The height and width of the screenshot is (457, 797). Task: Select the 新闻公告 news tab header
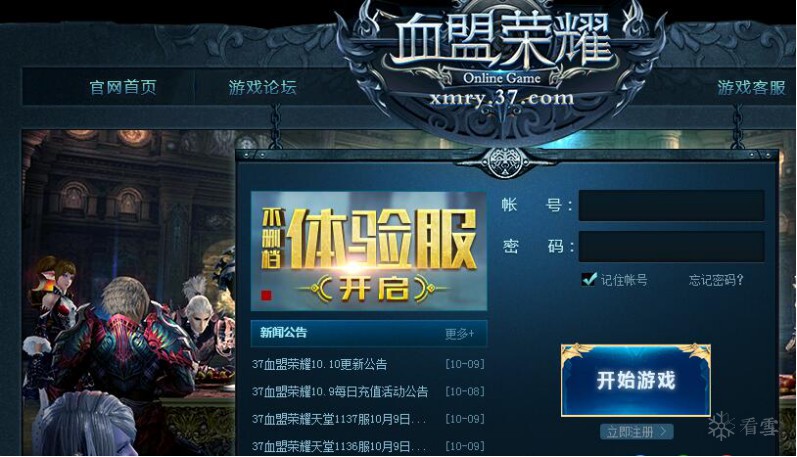(x=284, y=333)
